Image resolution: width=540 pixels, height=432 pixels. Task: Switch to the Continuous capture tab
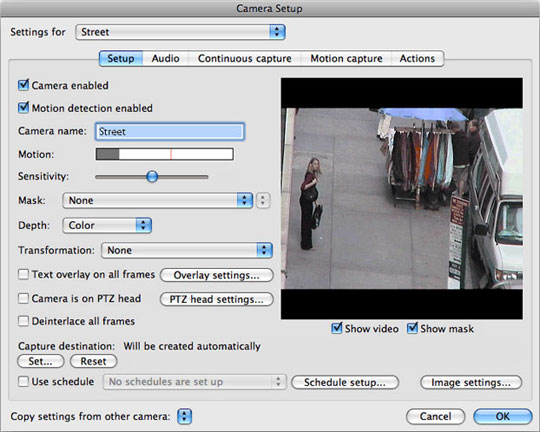245,59
